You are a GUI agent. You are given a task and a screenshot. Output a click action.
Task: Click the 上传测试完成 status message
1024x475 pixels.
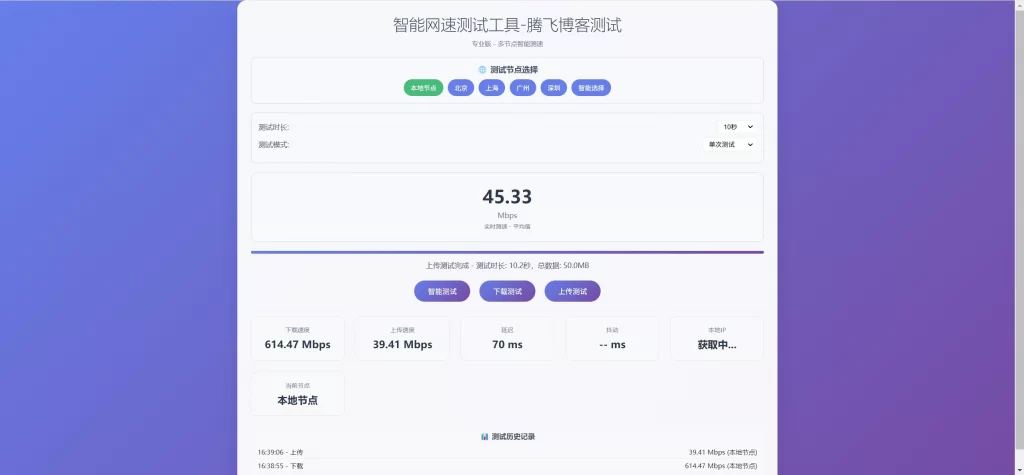pyautogui.click(x=507, y=265)
